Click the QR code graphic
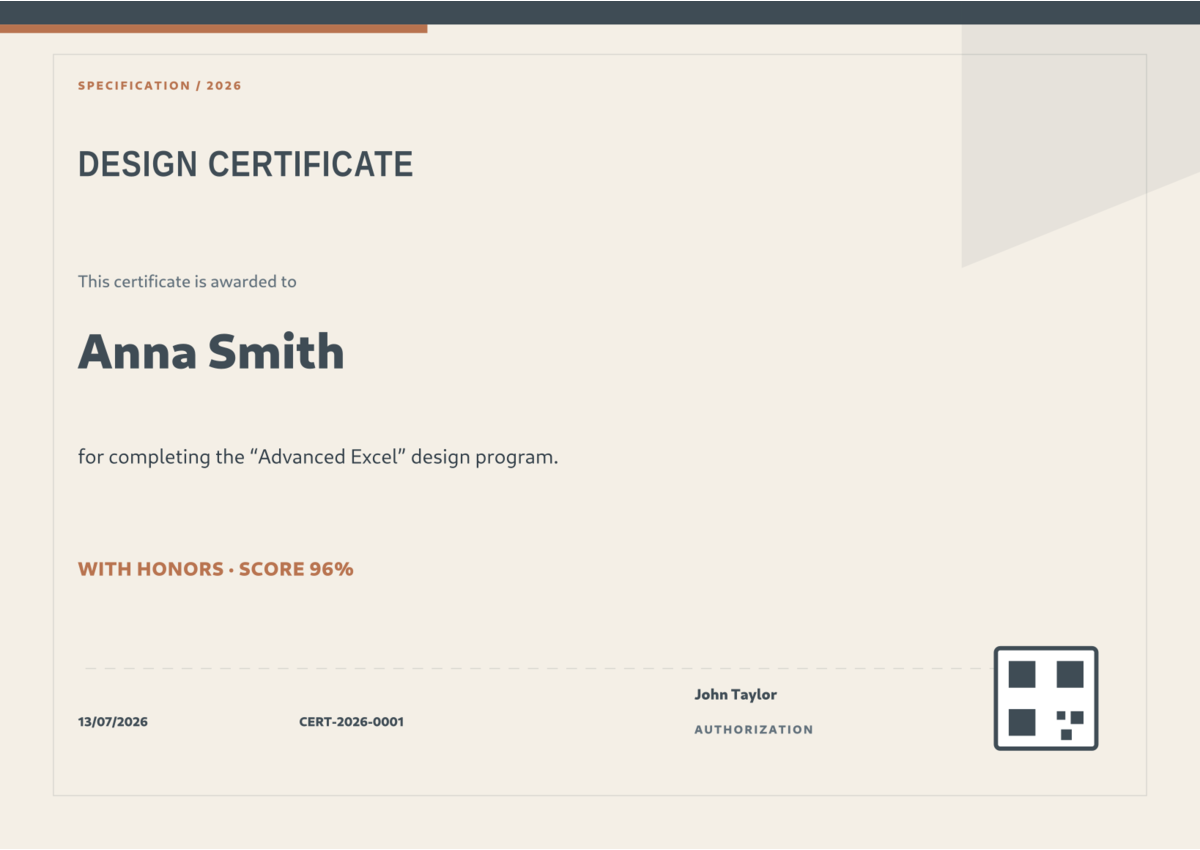Screen dimensions: 1200x850 pyautogui.click(x=1046, y=698)
